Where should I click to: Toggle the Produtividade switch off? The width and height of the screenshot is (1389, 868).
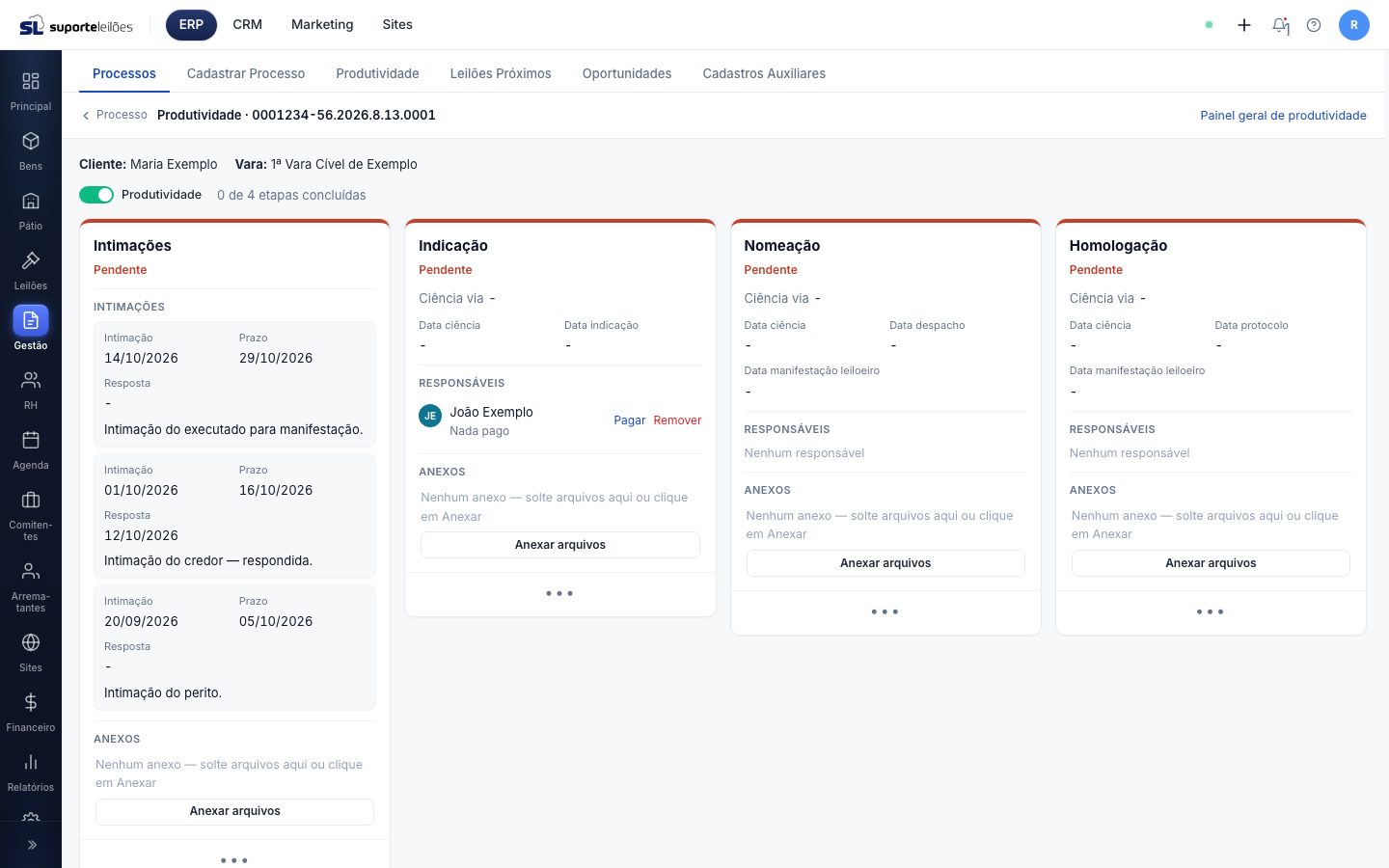[96, 195]
